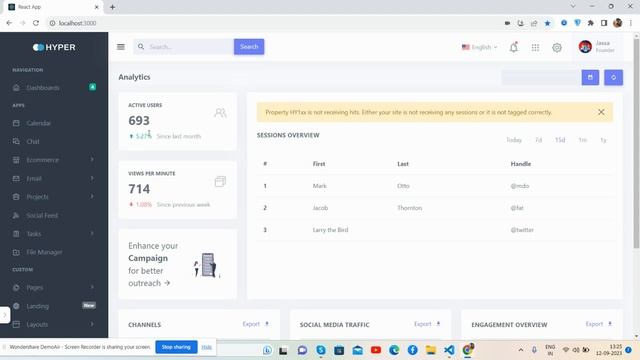Select the 1y sessions filter

pos(603,140)
